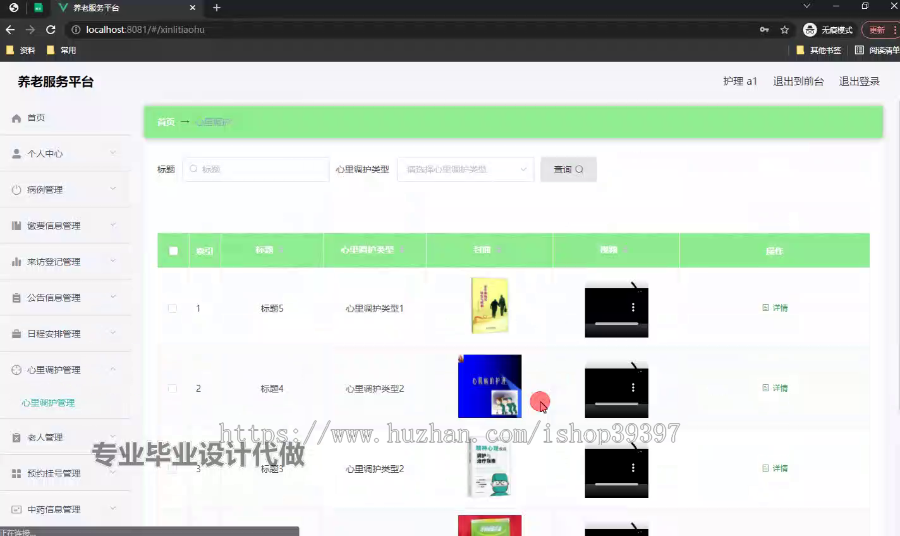
Task: Click the 公告信息管理 clipboard icon
Action: pyautogui.click(x=16, y=298)
